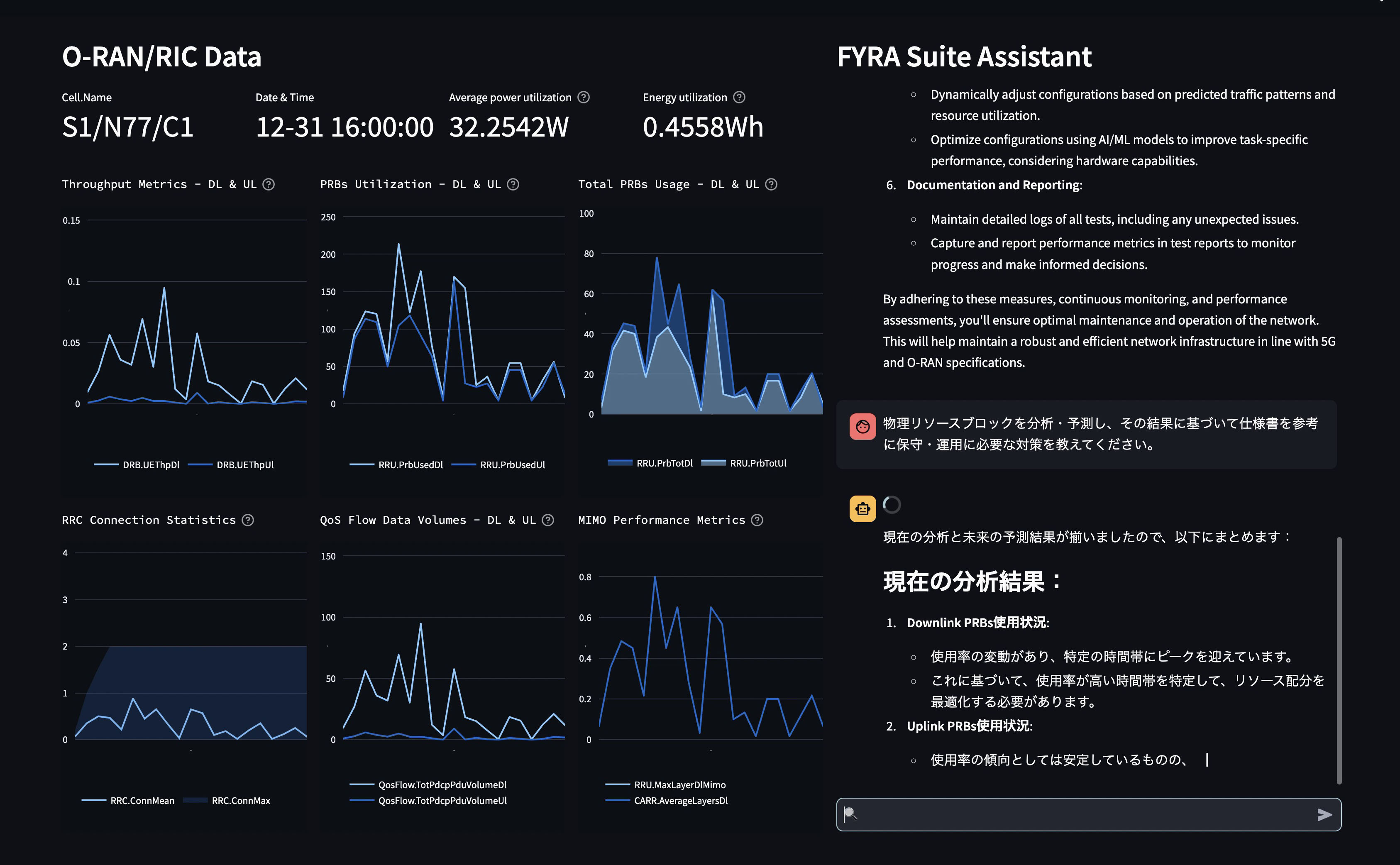This screenshot has width=1400, height=865.
Task: Click PRBs Utilization help question icon
Action: 513,184
